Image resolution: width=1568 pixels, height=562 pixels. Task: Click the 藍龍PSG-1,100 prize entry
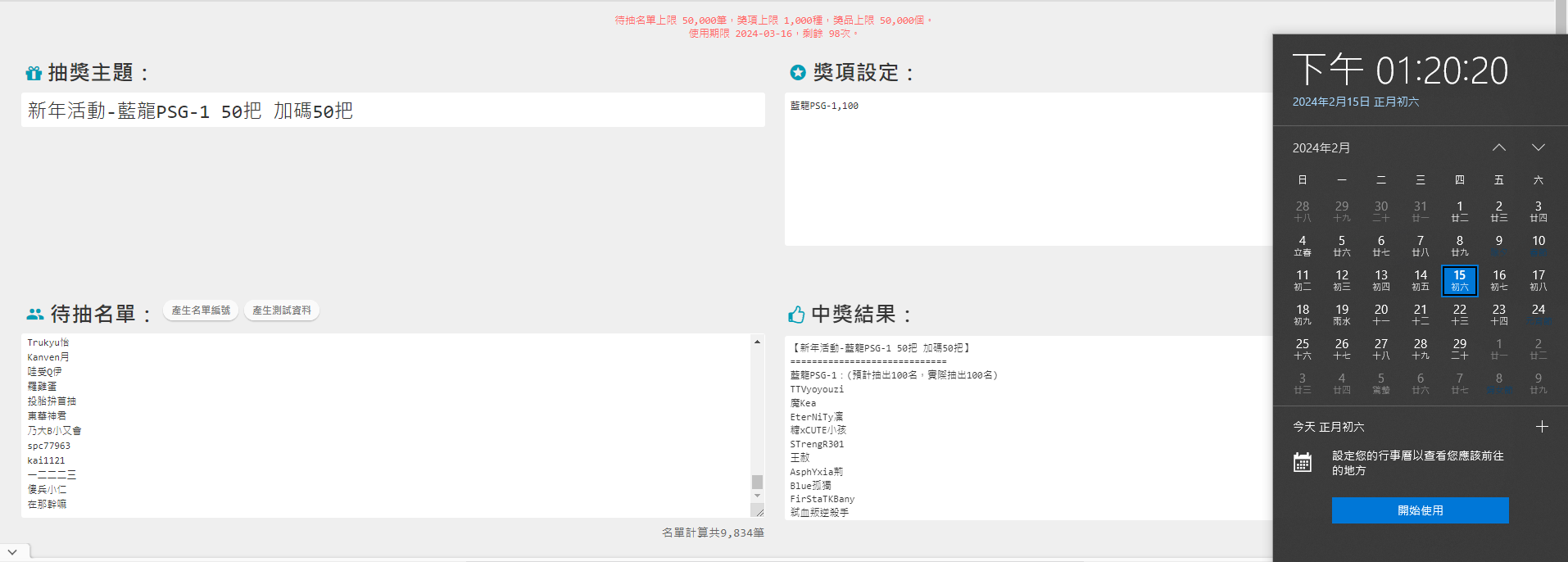point(824,106)
